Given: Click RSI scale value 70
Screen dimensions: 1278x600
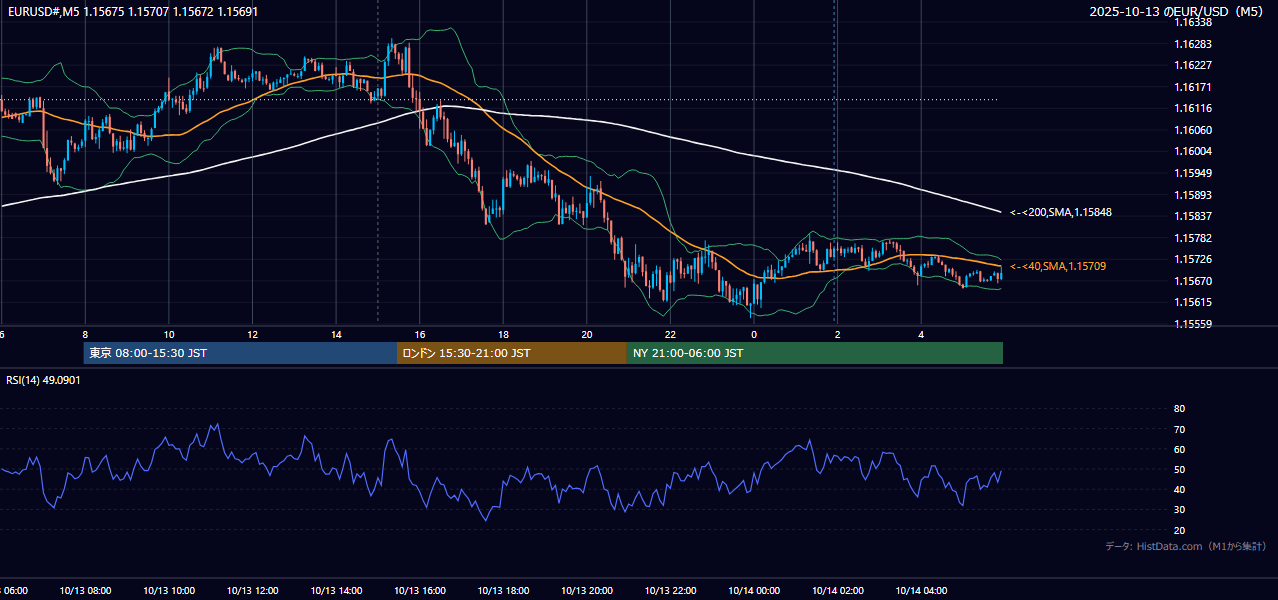Looking at the screenshot, I should pyautogui.click(x=1179, y=429).
